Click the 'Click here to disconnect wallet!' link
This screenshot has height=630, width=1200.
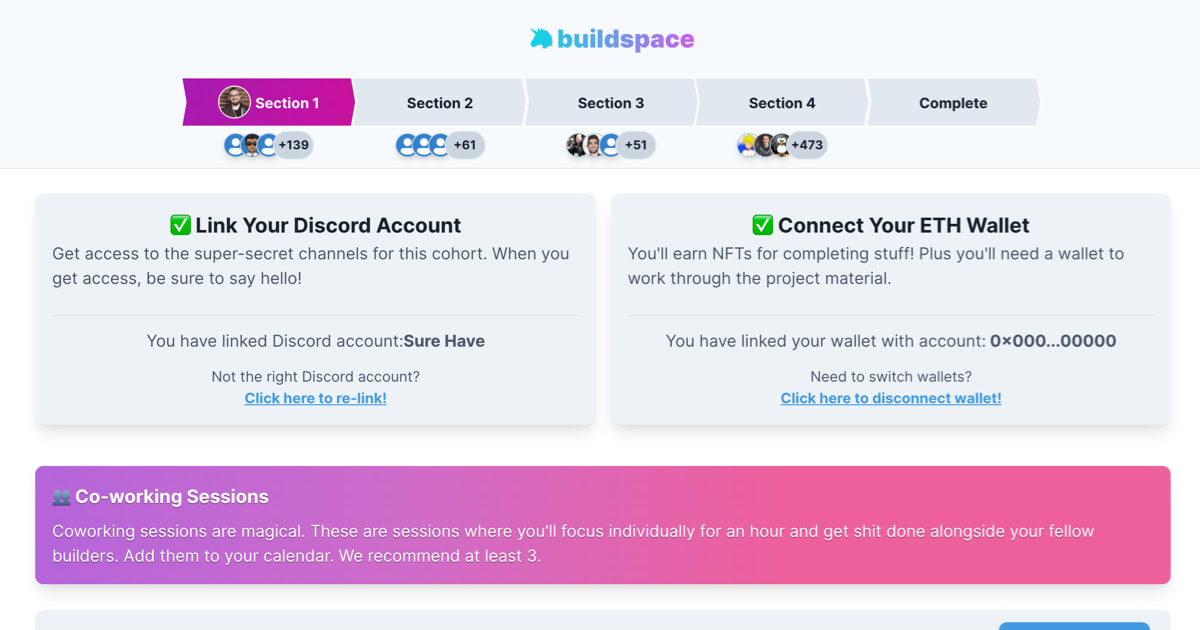point(891,398)
